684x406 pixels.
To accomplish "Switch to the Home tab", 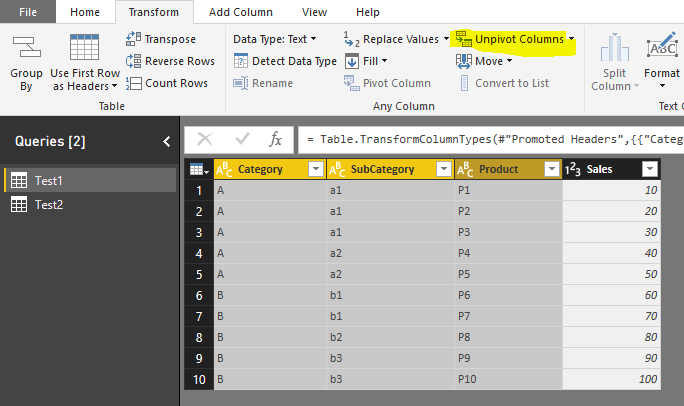I will click(x=85, y=12).
